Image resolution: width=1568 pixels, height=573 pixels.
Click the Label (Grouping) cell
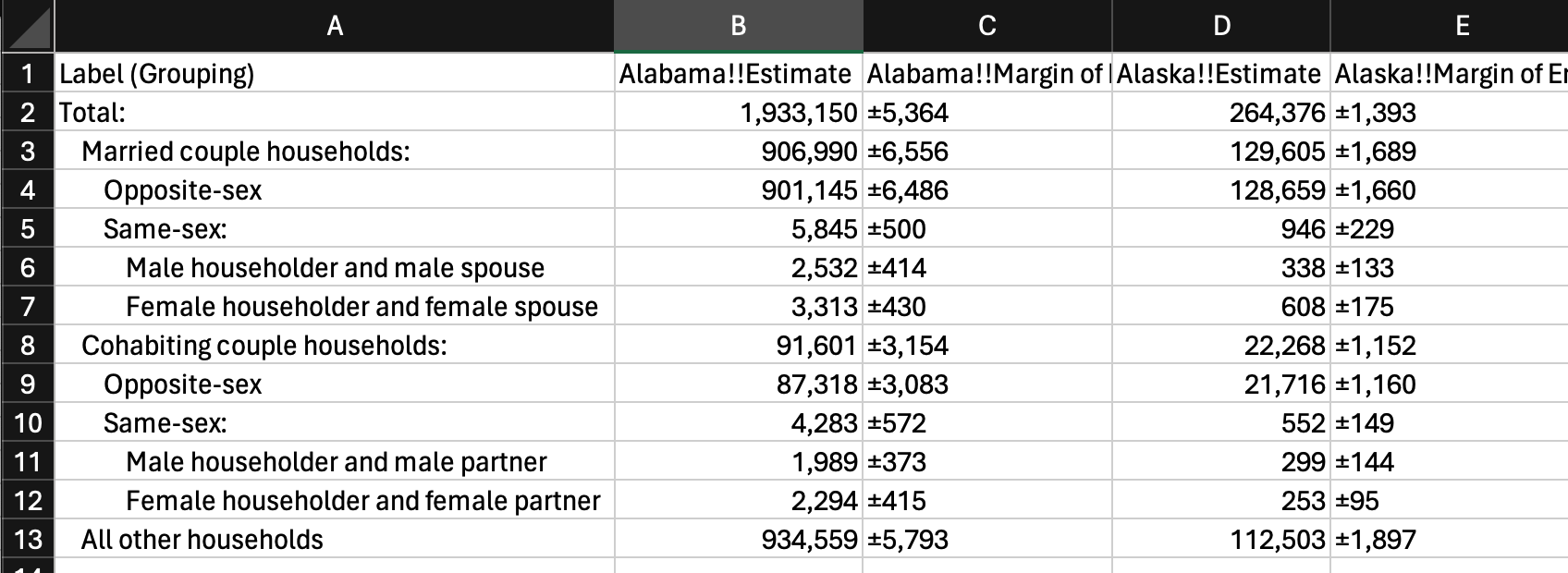point(335,73)
